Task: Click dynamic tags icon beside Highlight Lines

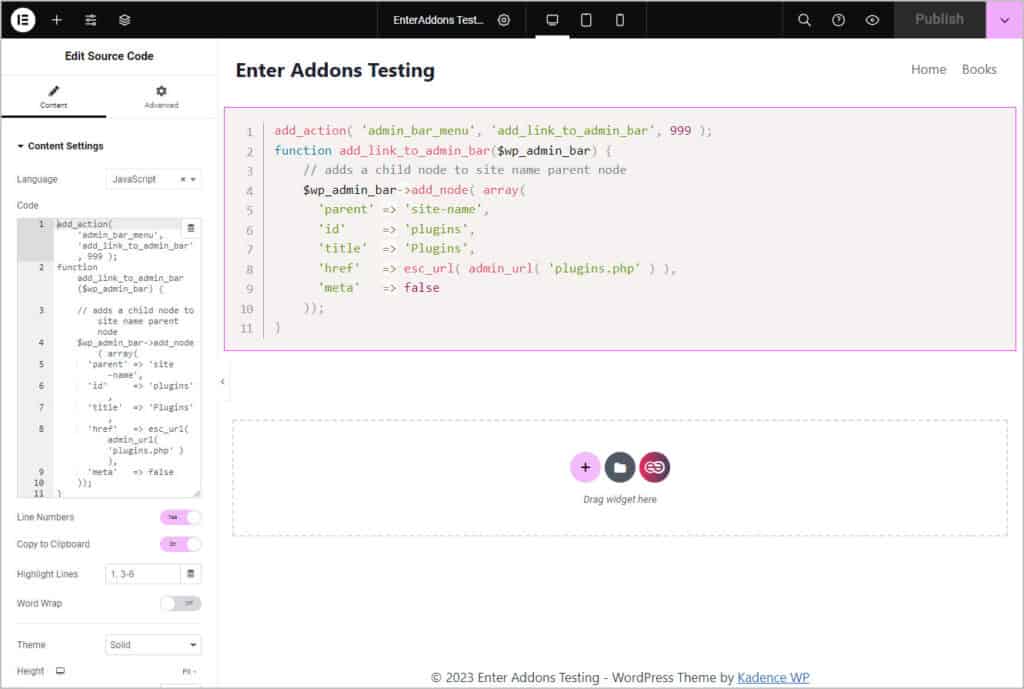Action: (x=191, y=574)
